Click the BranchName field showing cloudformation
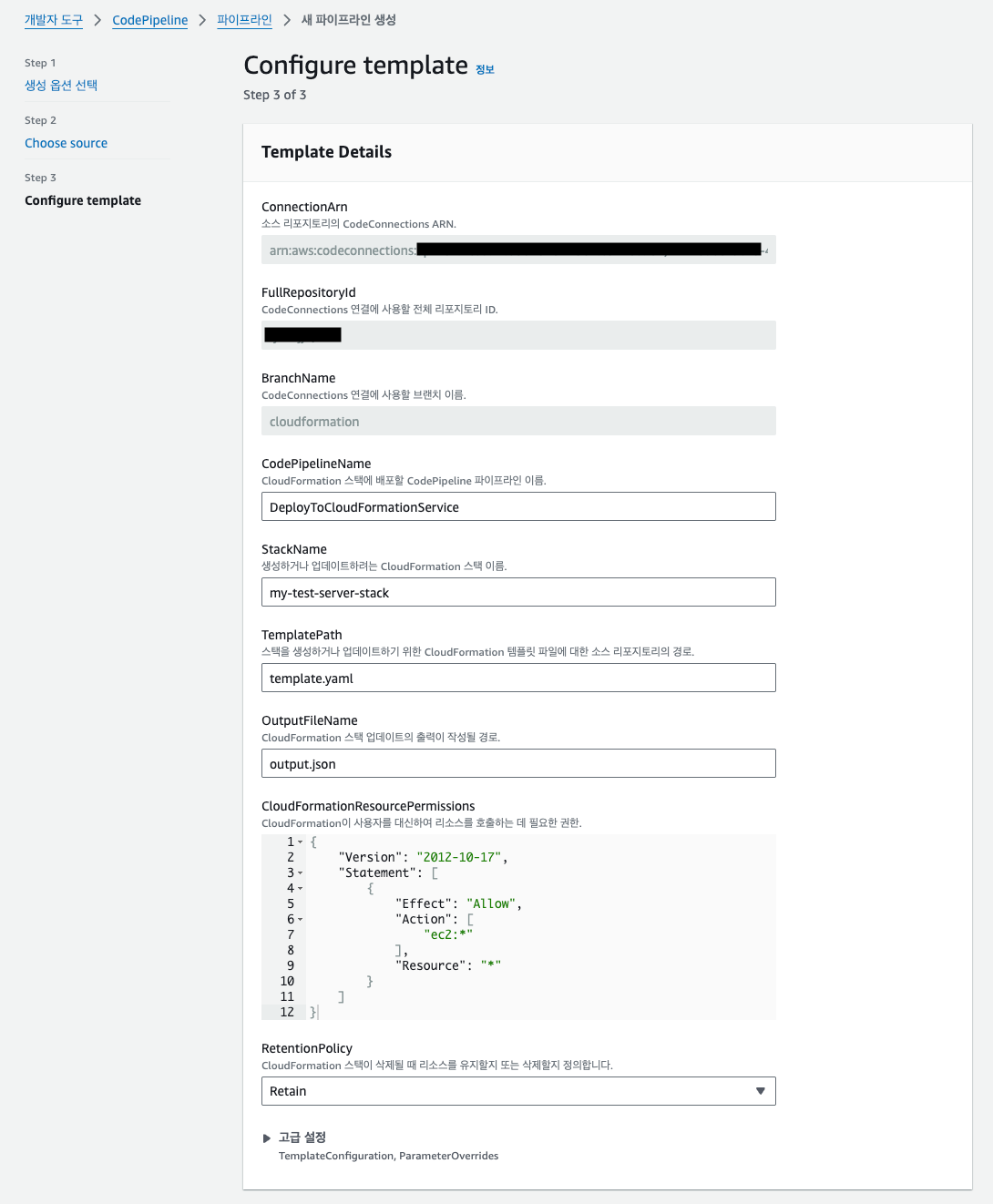 click(518, 421)
